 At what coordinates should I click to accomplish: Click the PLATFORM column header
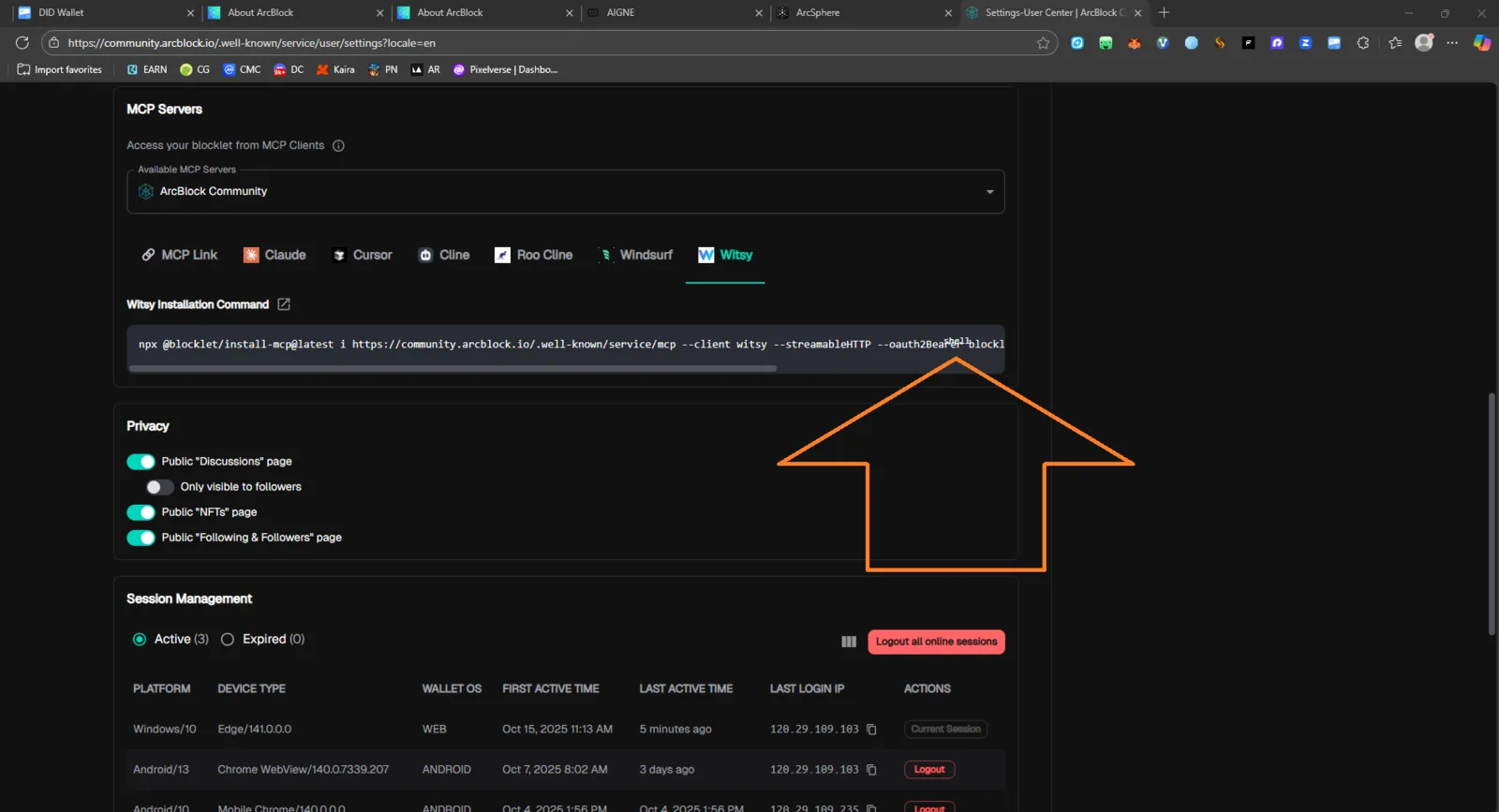click(161, 689)
